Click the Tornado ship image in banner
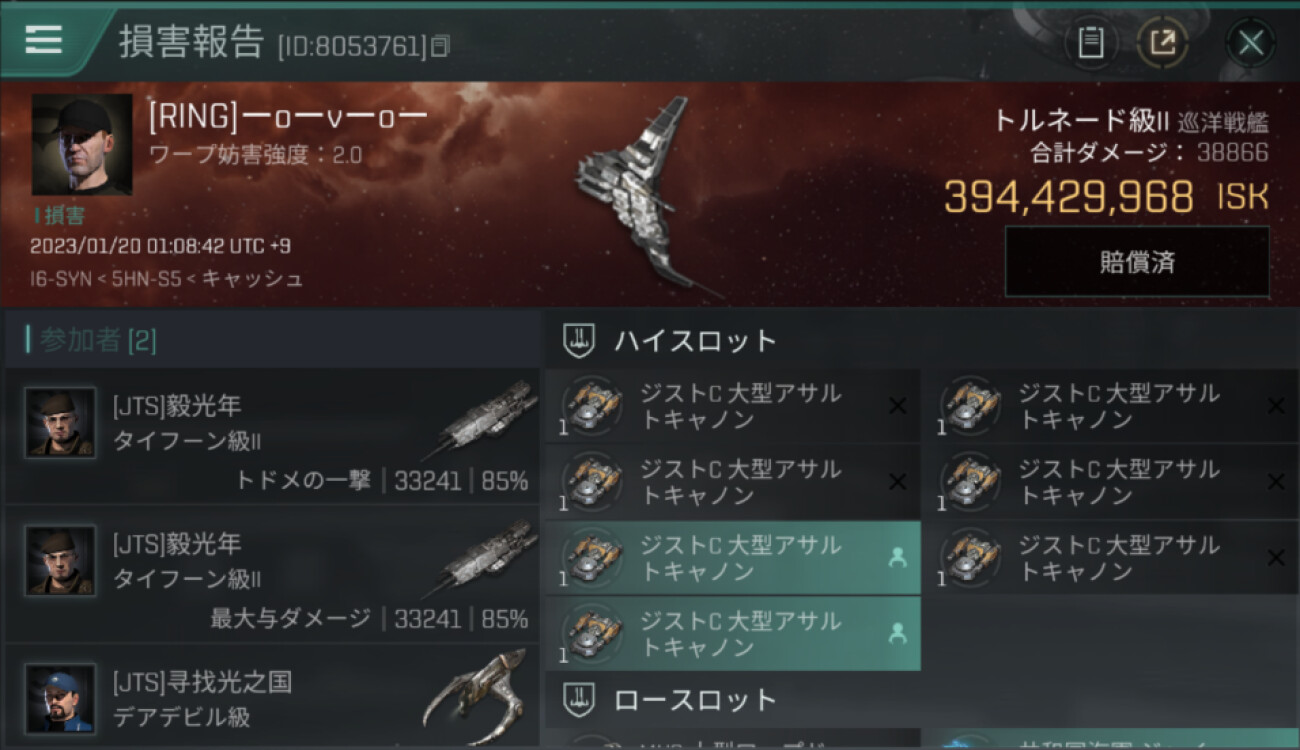The width and height of the screenshot is (1300, 750). tap(645, 195)
